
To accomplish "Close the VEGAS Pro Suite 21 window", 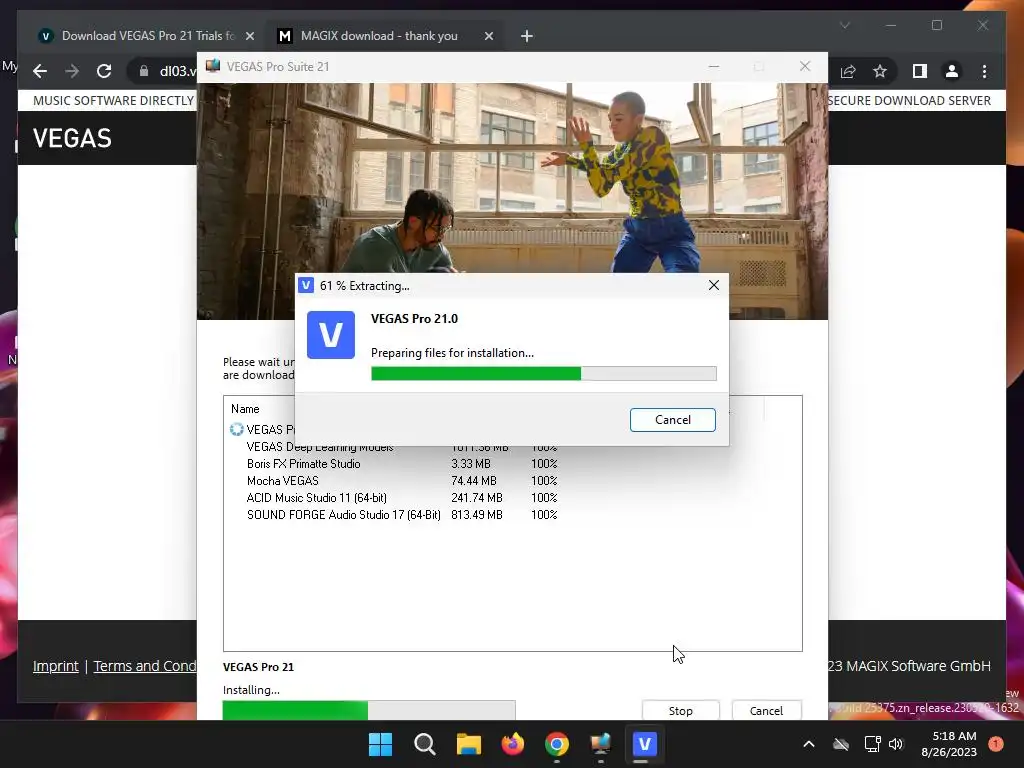I will 805,67.
